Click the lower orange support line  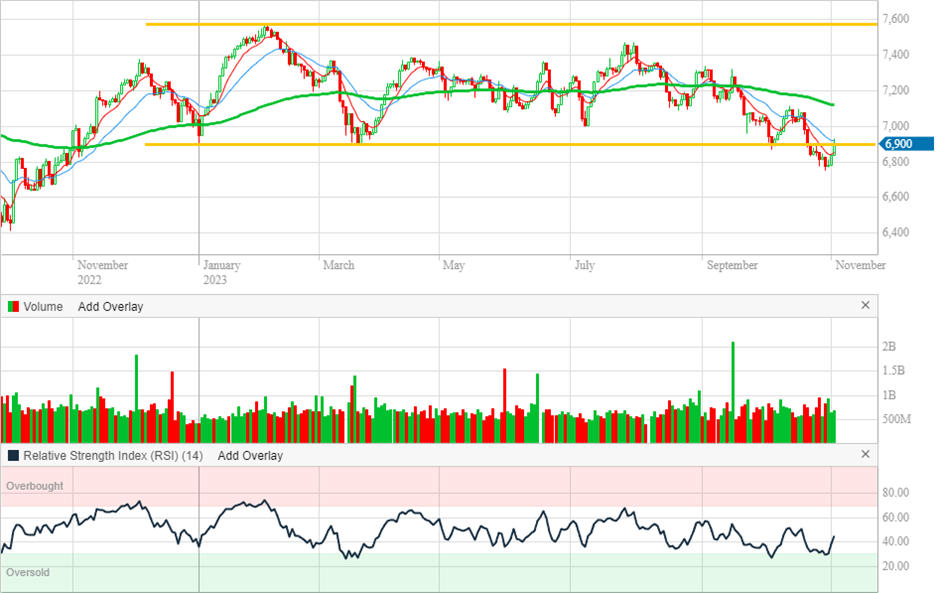pos(450,146)
